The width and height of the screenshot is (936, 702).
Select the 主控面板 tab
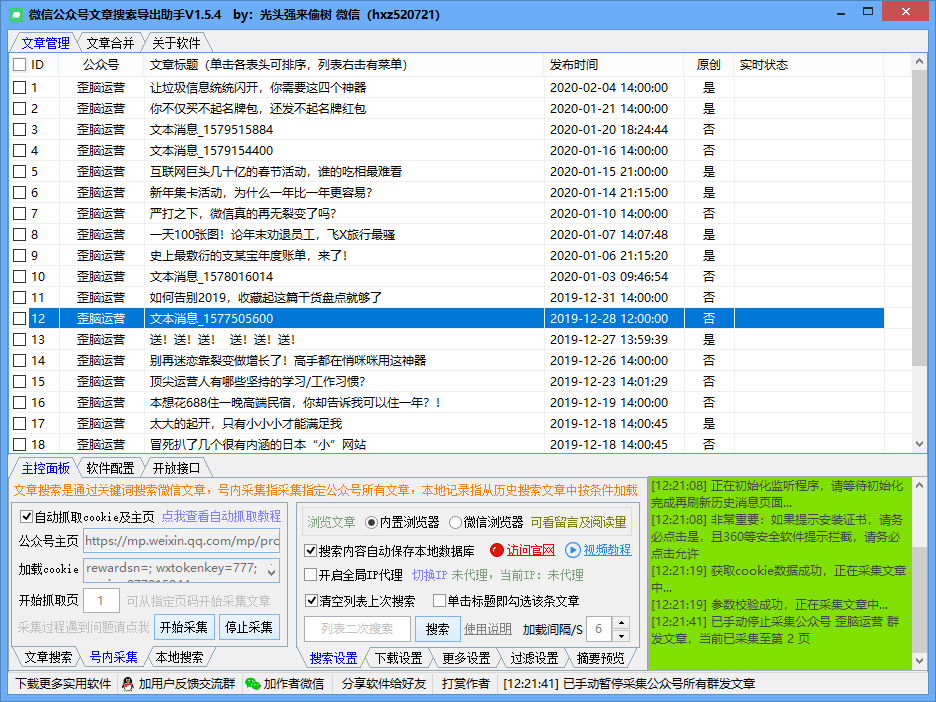[45, 468]
